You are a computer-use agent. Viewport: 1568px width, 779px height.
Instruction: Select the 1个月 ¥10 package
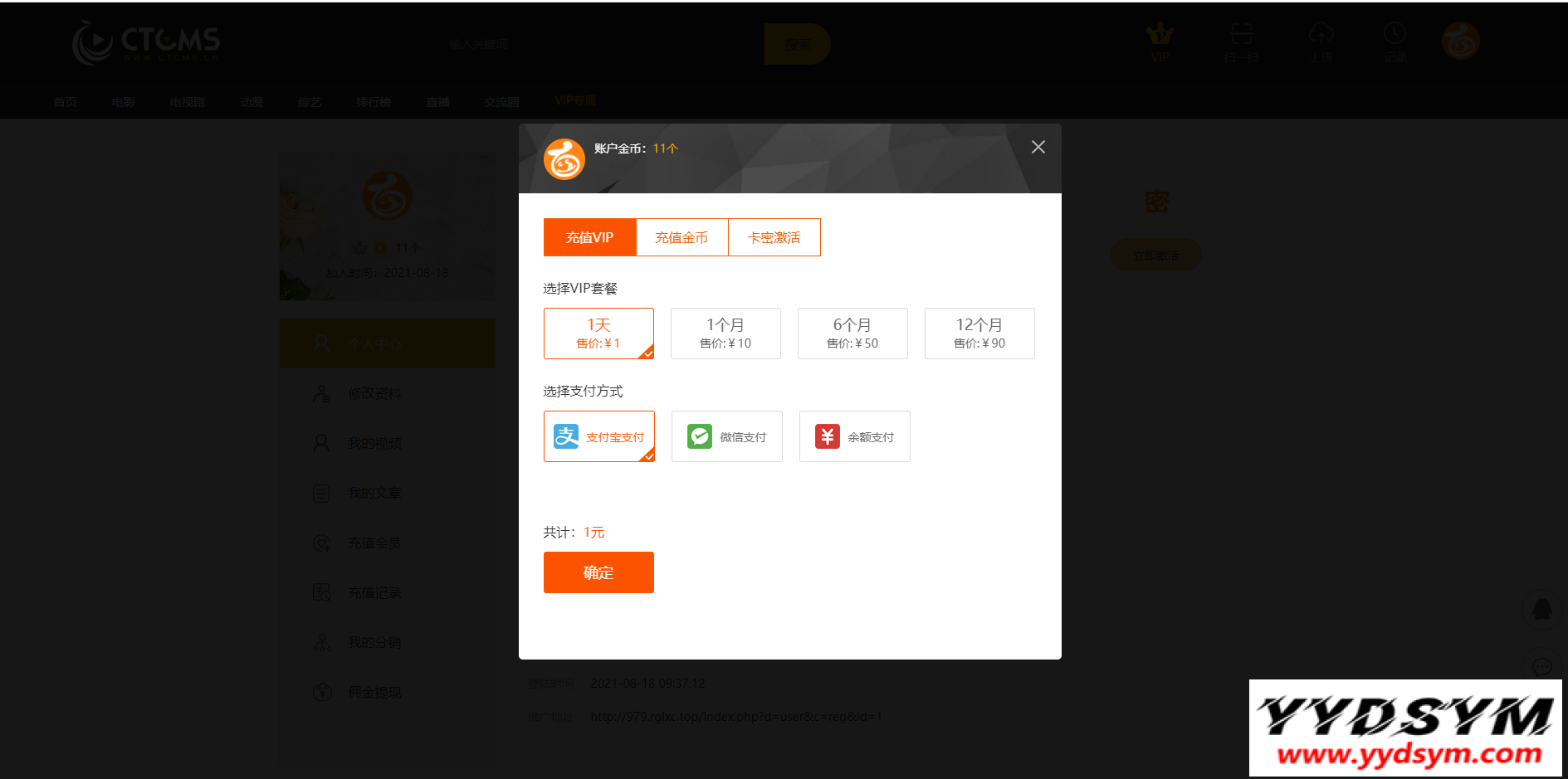click(725, 334)
